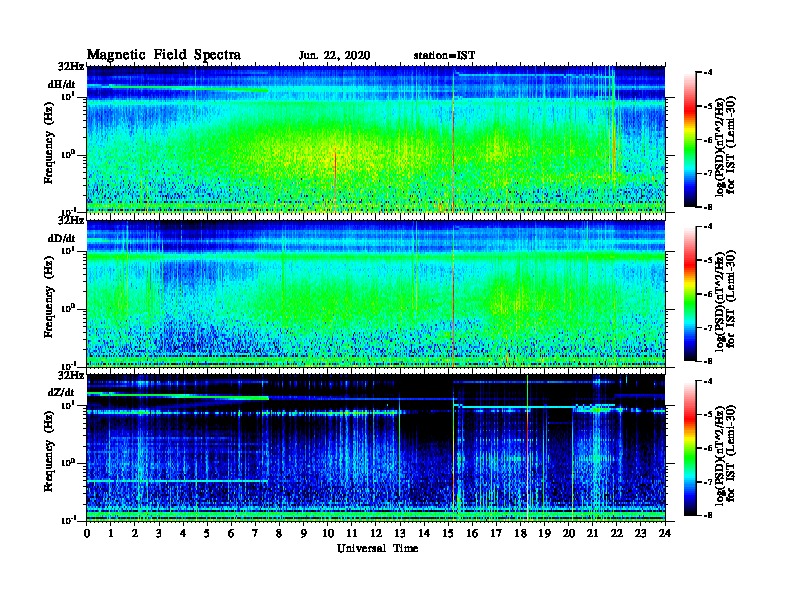The image size is (792, 612).
Task: Click the 10^0 frequency tick of dD/dt
Action: [x=67, y=309]
